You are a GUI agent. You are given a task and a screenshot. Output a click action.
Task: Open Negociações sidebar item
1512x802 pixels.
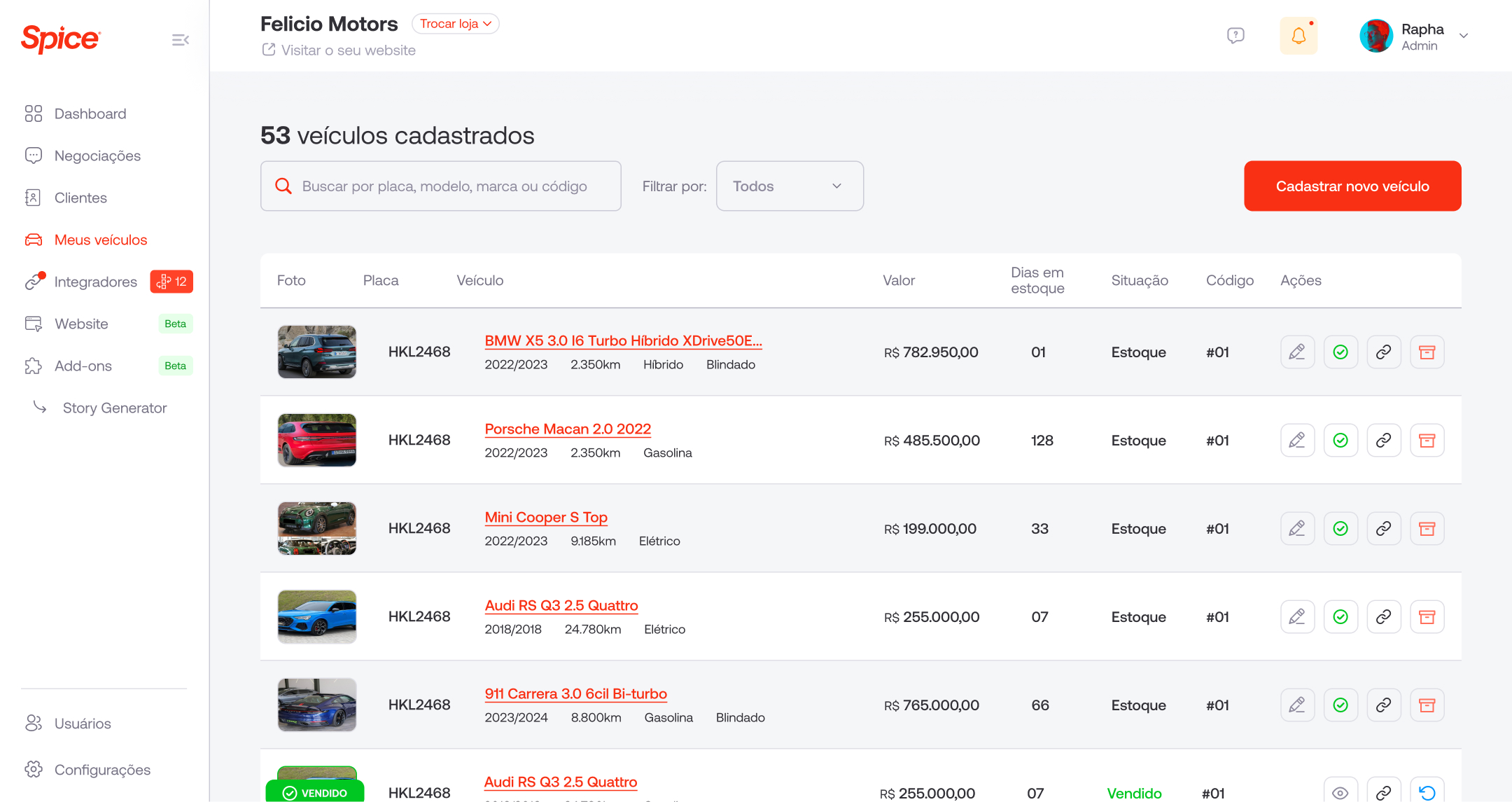(97, 155)
